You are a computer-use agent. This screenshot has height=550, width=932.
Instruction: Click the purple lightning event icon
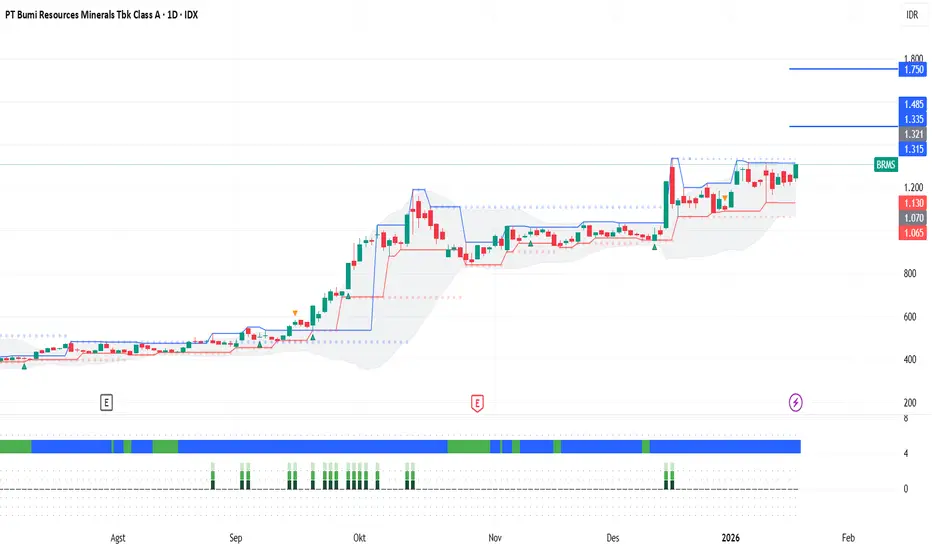tap(795, 403)
